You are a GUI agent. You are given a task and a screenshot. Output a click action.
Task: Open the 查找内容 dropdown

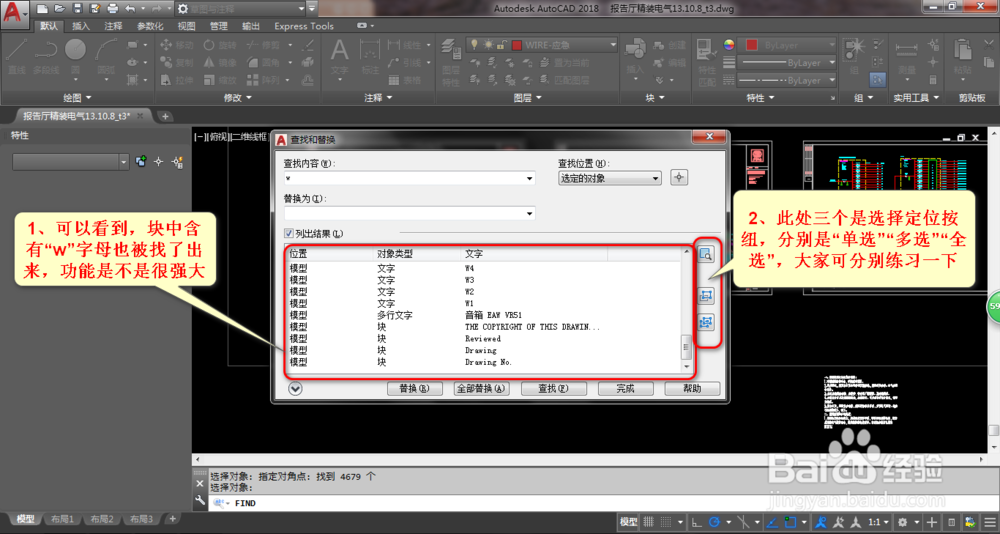529,179
